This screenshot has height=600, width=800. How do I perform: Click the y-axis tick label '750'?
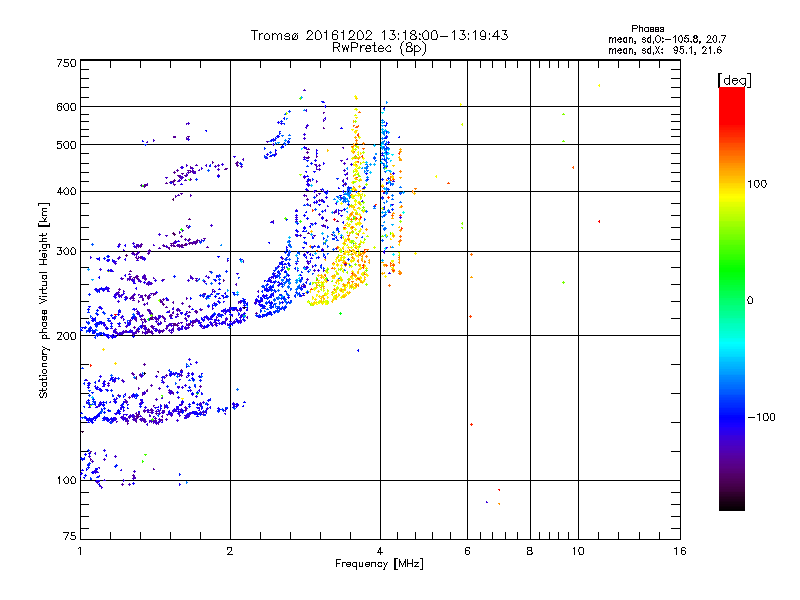[66, 63]
